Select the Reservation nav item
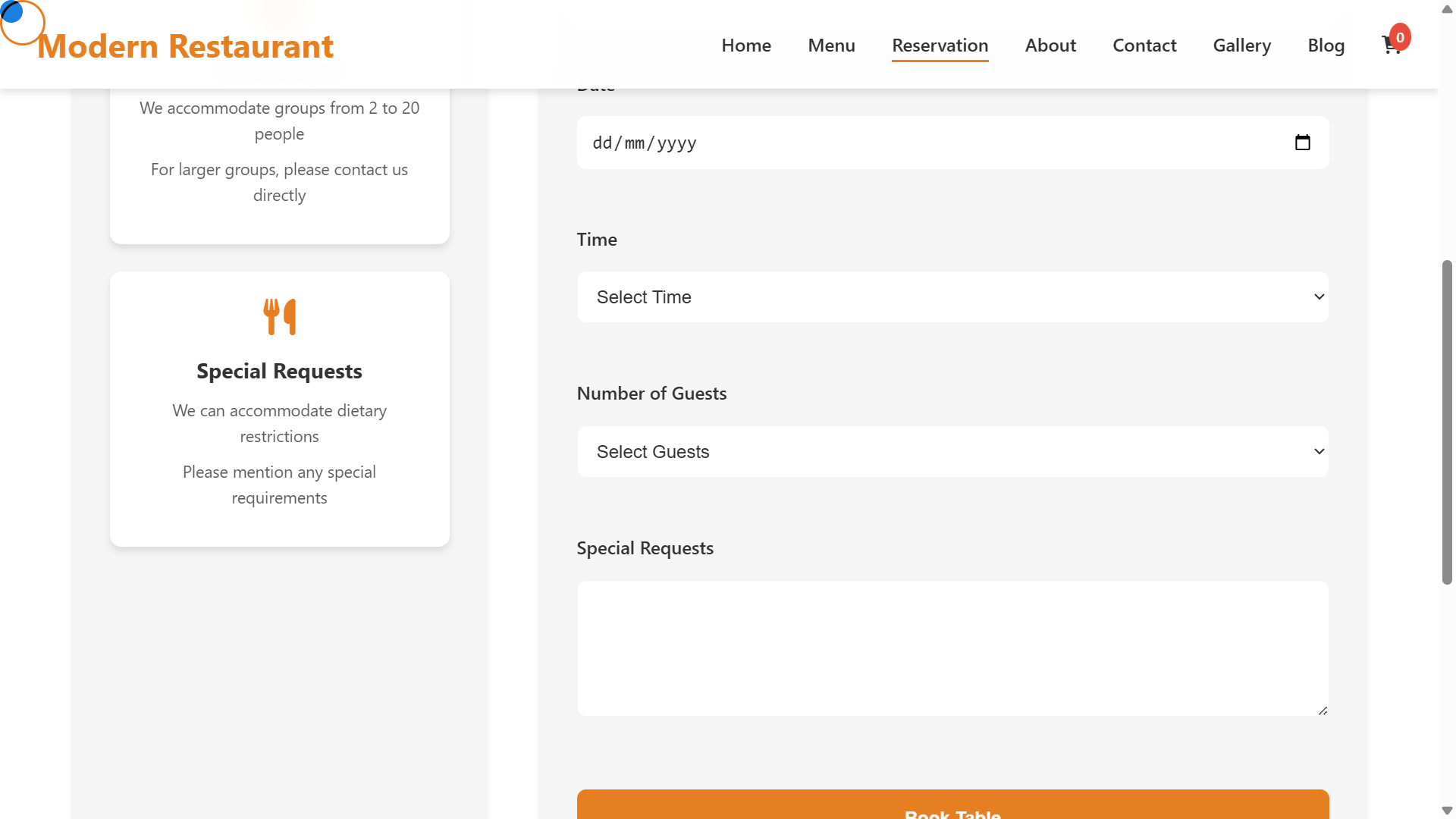This screenshot has width=1456, height=819. click(x=940, y=45)
